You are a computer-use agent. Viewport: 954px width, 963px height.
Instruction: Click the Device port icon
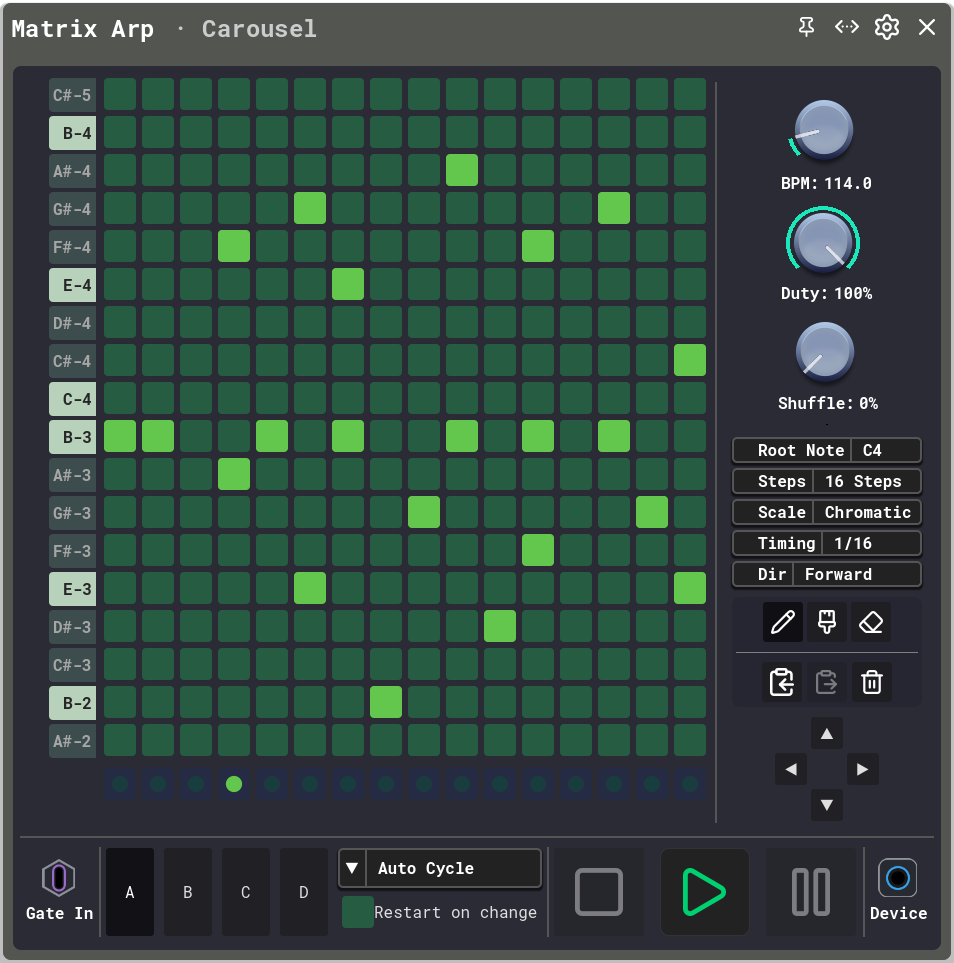(897, 878)
